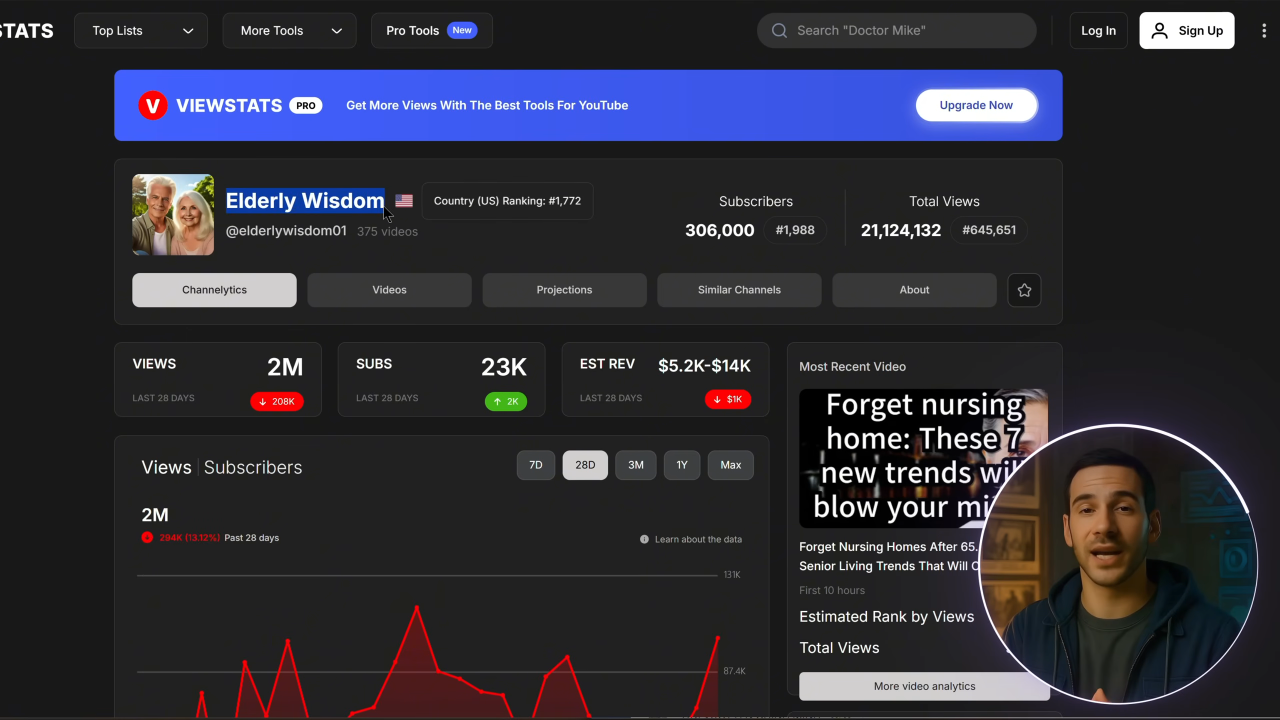
Task: Set chart range to 3M
Action: coord(636,465)
